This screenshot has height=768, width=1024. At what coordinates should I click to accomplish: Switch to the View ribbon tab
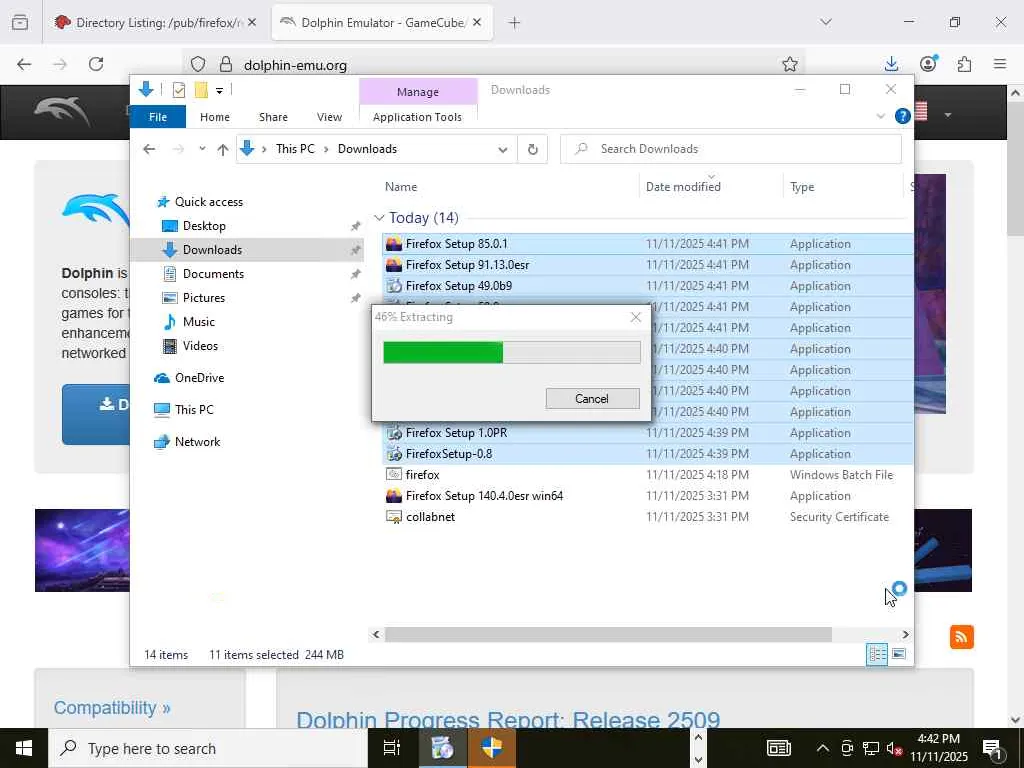pos(329,117)
